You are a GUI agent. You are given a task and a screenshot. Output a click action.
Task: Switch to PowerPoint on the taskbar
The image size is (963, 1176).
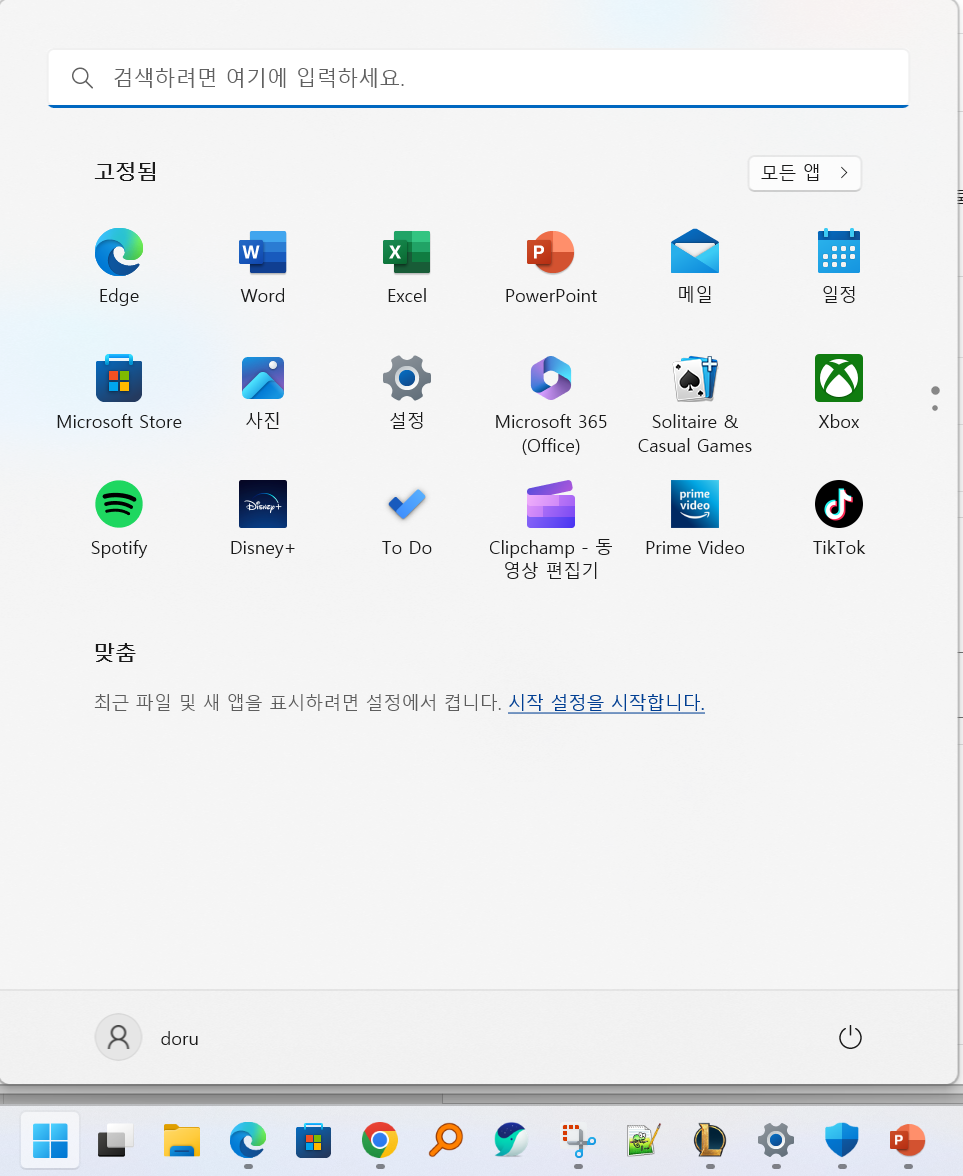[x=908, y=1141]
